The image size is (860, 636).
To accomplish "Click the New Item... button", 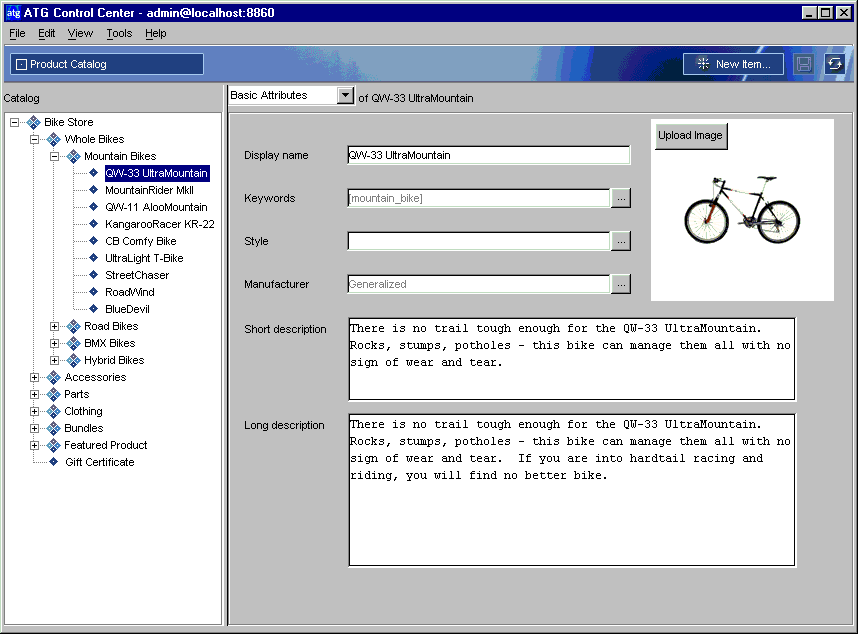I will (733, 64).
